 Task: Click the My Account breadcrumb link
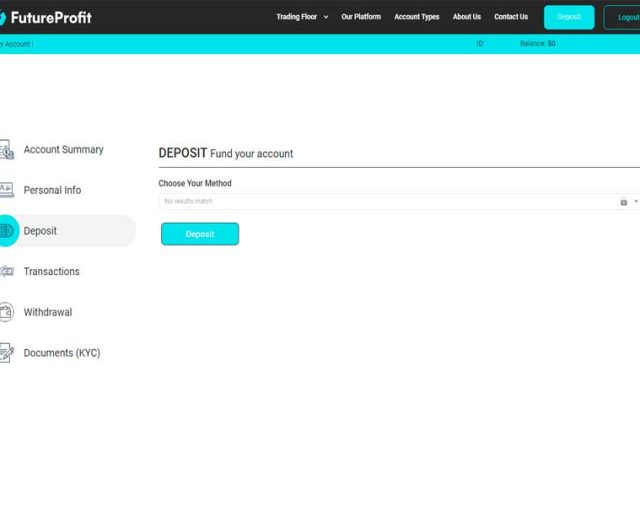(16, 44)
